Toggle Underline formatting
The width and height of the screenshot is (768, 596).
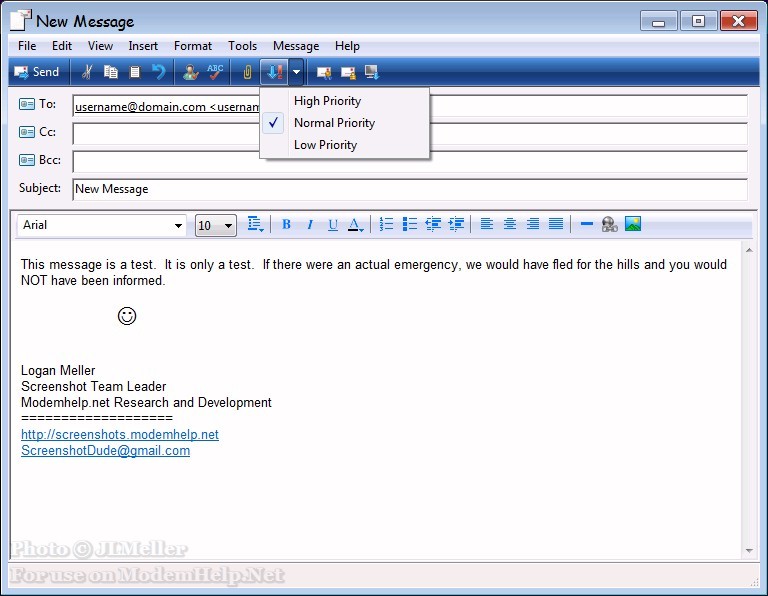pos(333,225)
